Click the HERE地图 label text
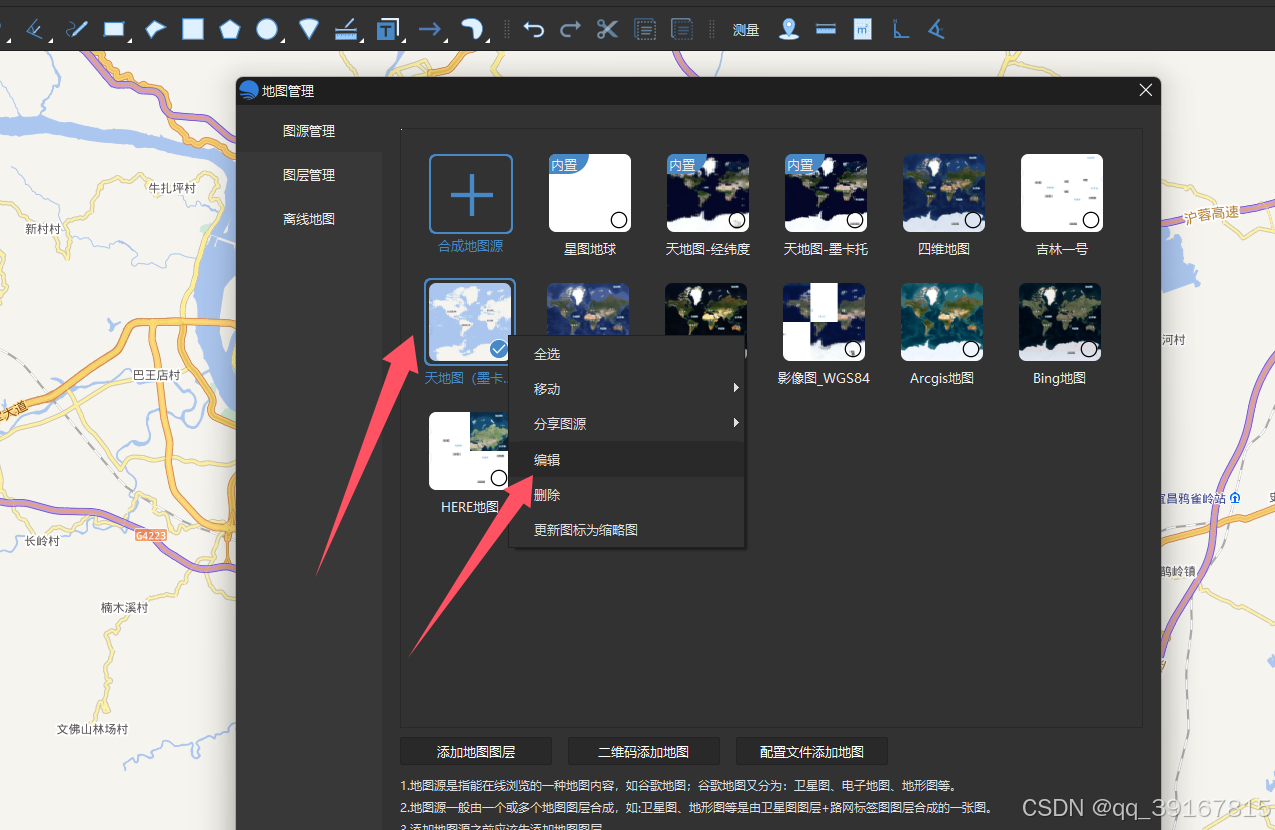1275x830 pixels. pyautogui.click(x=470, y=507)
